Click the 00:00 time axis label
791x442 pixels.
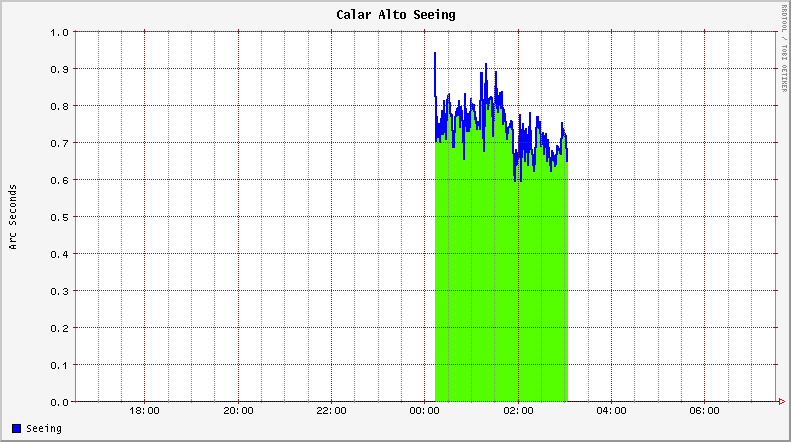(x=425, y=411)
